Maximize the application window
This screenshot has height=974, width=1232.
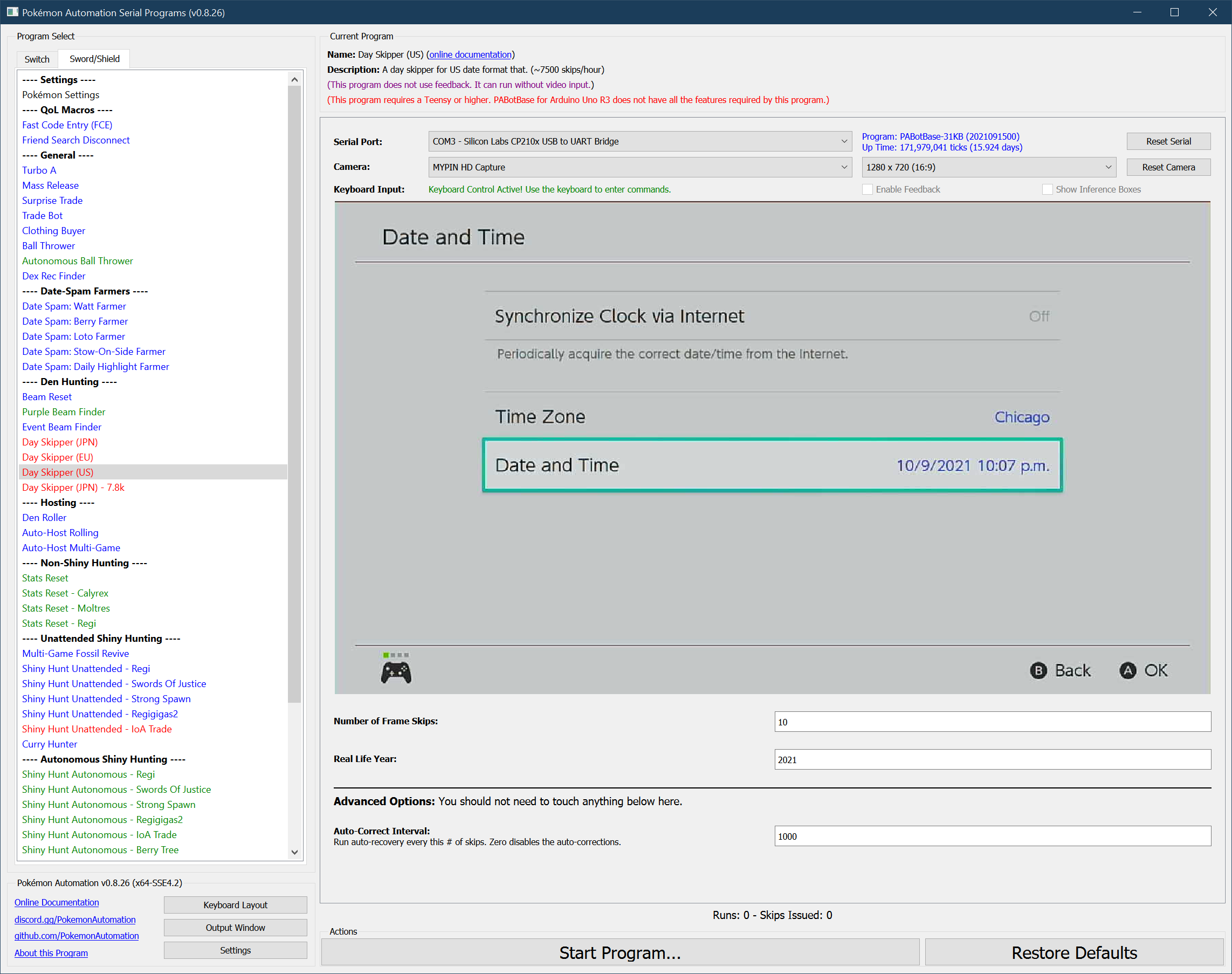[1174, 12]
